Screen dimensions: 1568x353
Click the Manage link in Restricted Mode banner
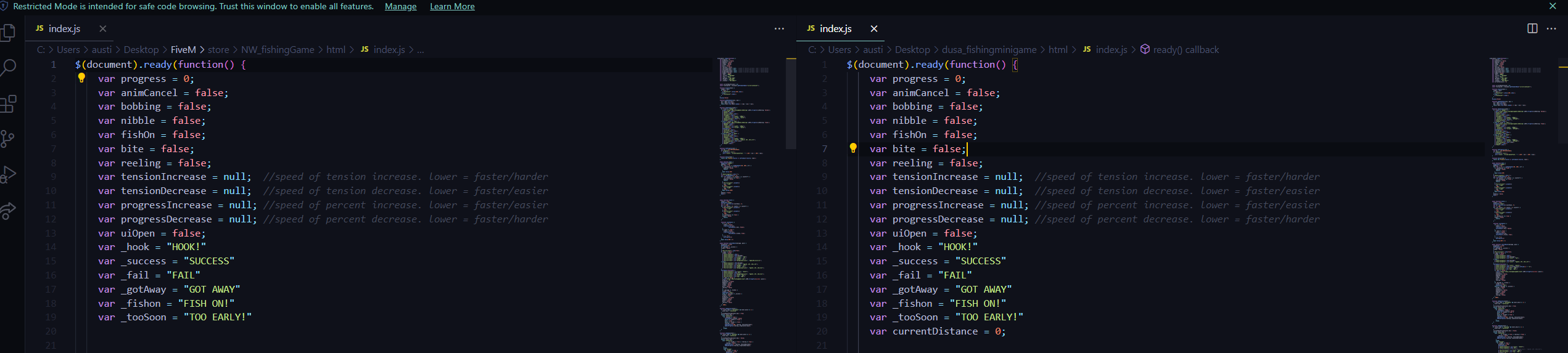point(400,7)
